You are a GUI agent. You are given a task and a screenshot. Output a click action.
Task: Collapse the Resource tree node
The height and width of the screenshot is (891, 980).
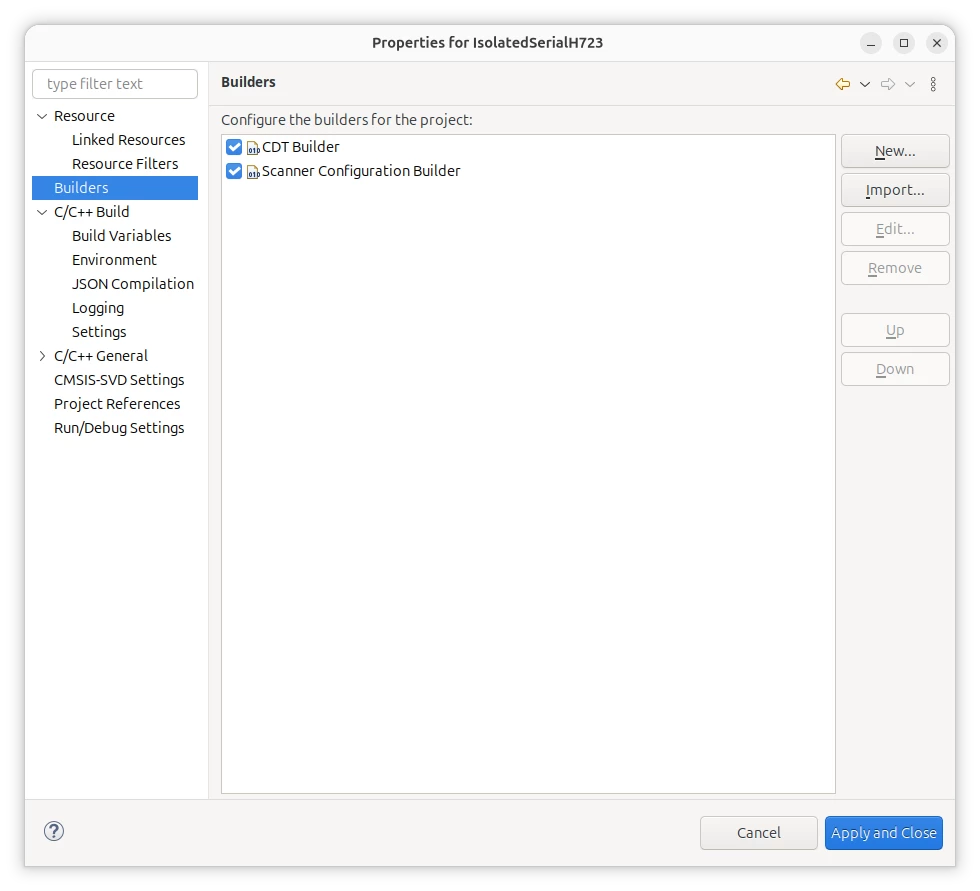(42, 116)
